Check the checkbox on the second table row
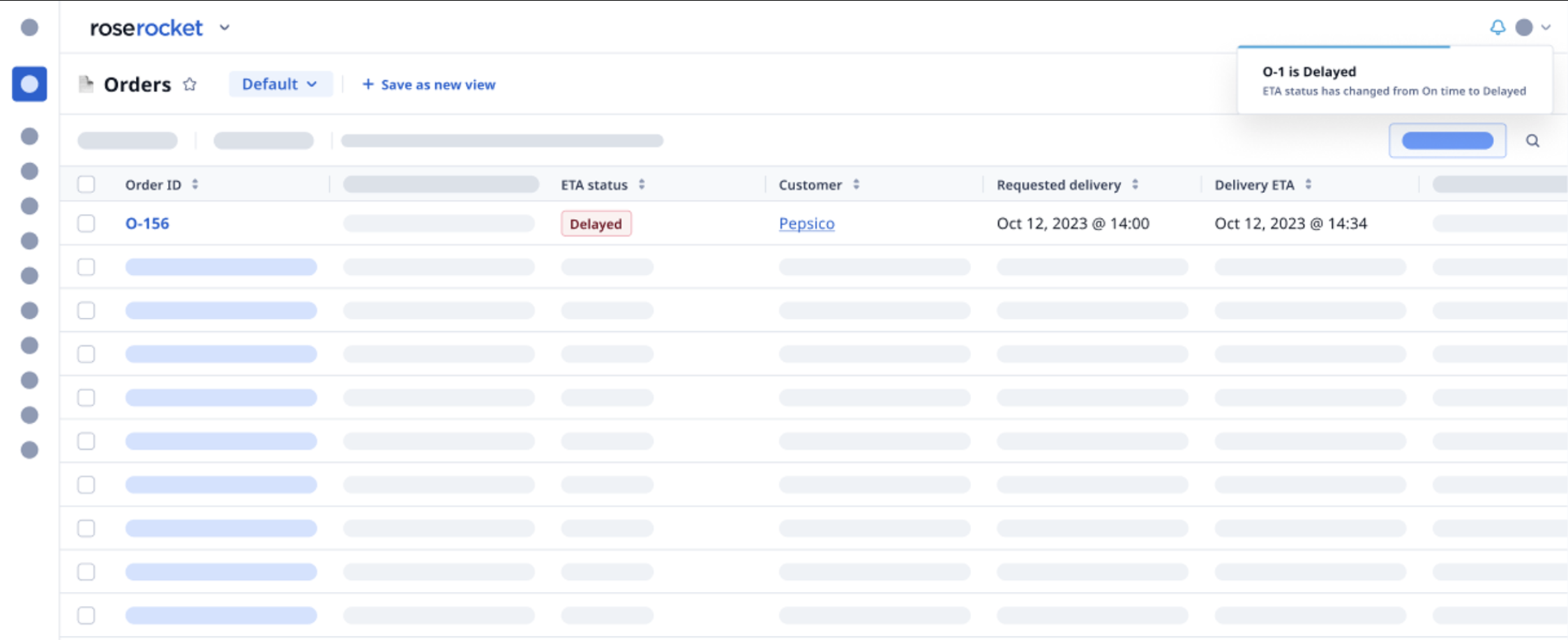This screenshot has width=1568, height=640. click(86, 267)
